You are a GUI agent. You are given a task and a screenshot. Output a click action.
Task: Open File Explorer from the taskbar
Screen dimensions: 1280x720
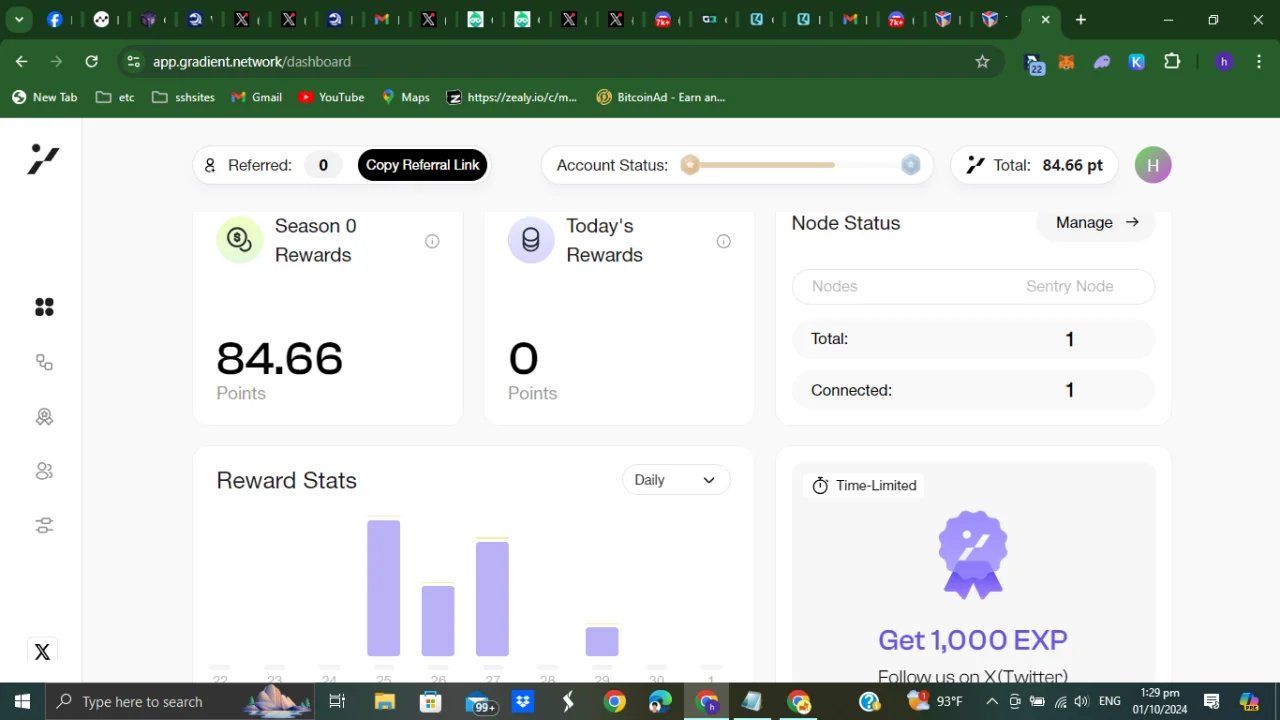[x=384, y=702]
